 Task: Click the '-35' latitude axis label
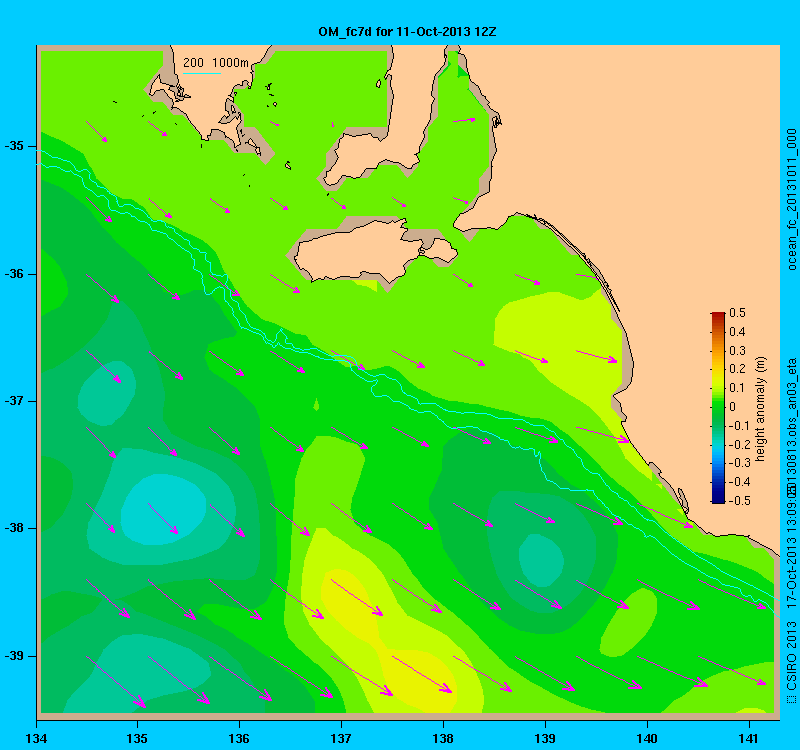coord(14,146)
